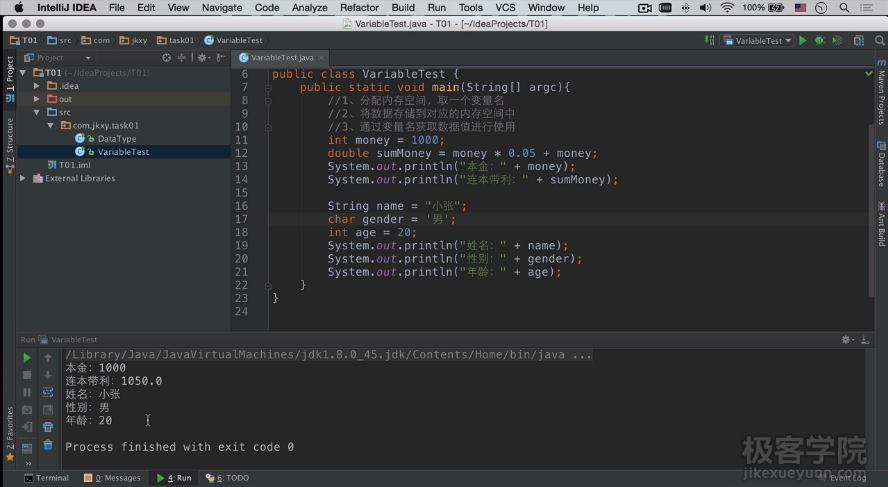This screenshot has height=487, width=888.
Task: Click the Make Project build icon
Action: click(x=707, y=41)
